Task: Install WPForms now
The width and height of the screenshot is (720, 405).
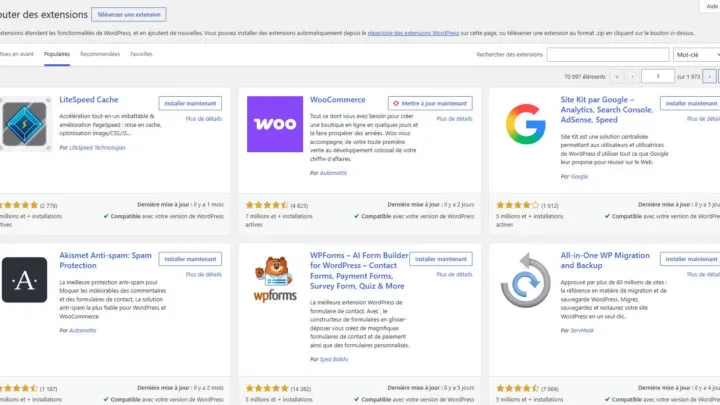Action: [x=441, y=259]
